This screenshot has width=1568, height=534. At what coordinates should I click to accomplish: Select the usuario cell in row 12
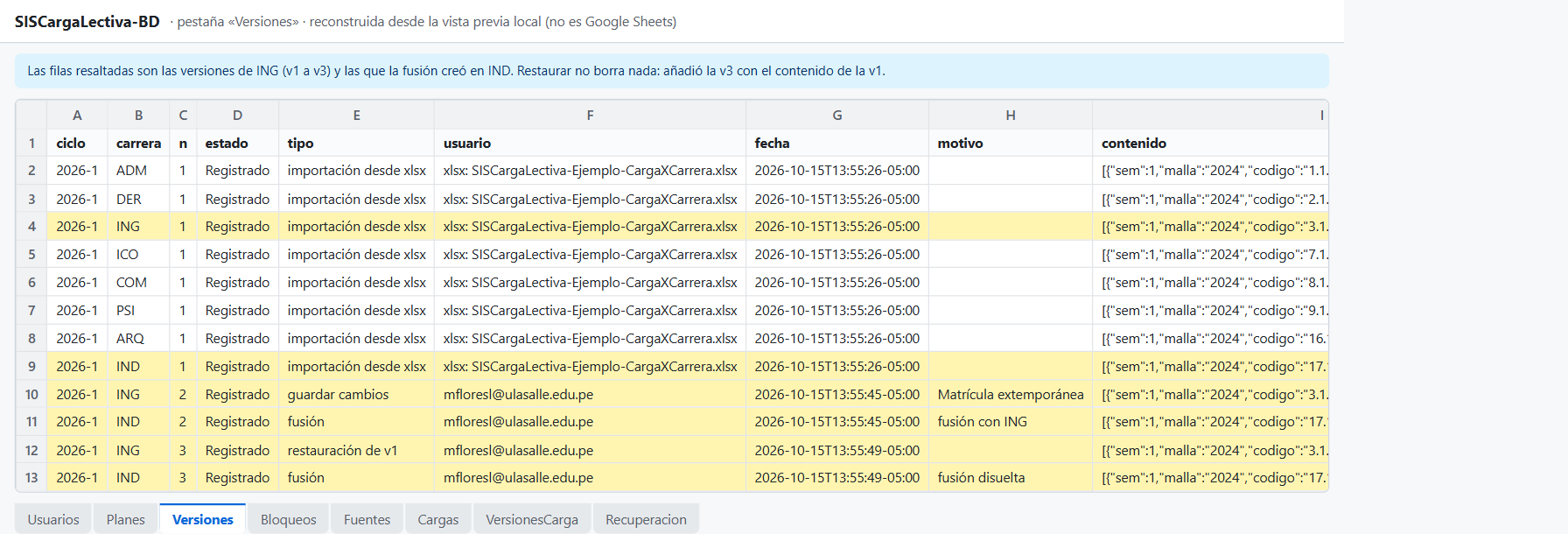point(591,450)
